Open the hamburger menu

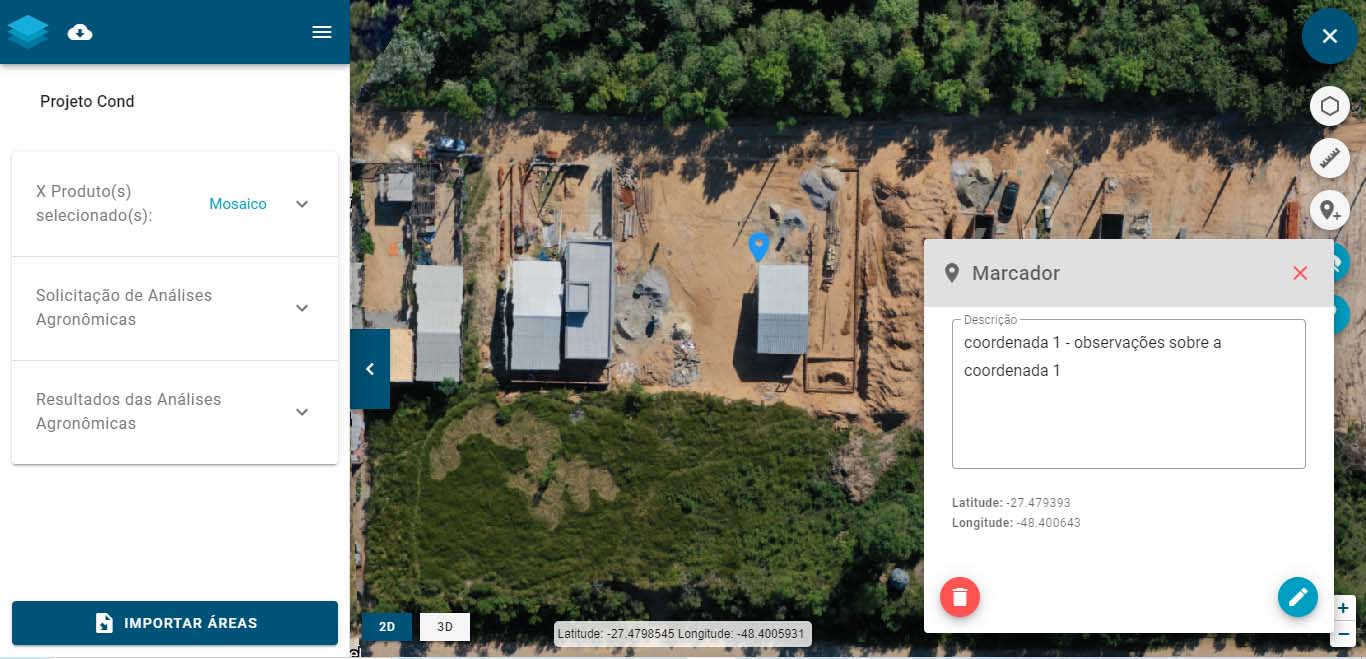(322, 32)
